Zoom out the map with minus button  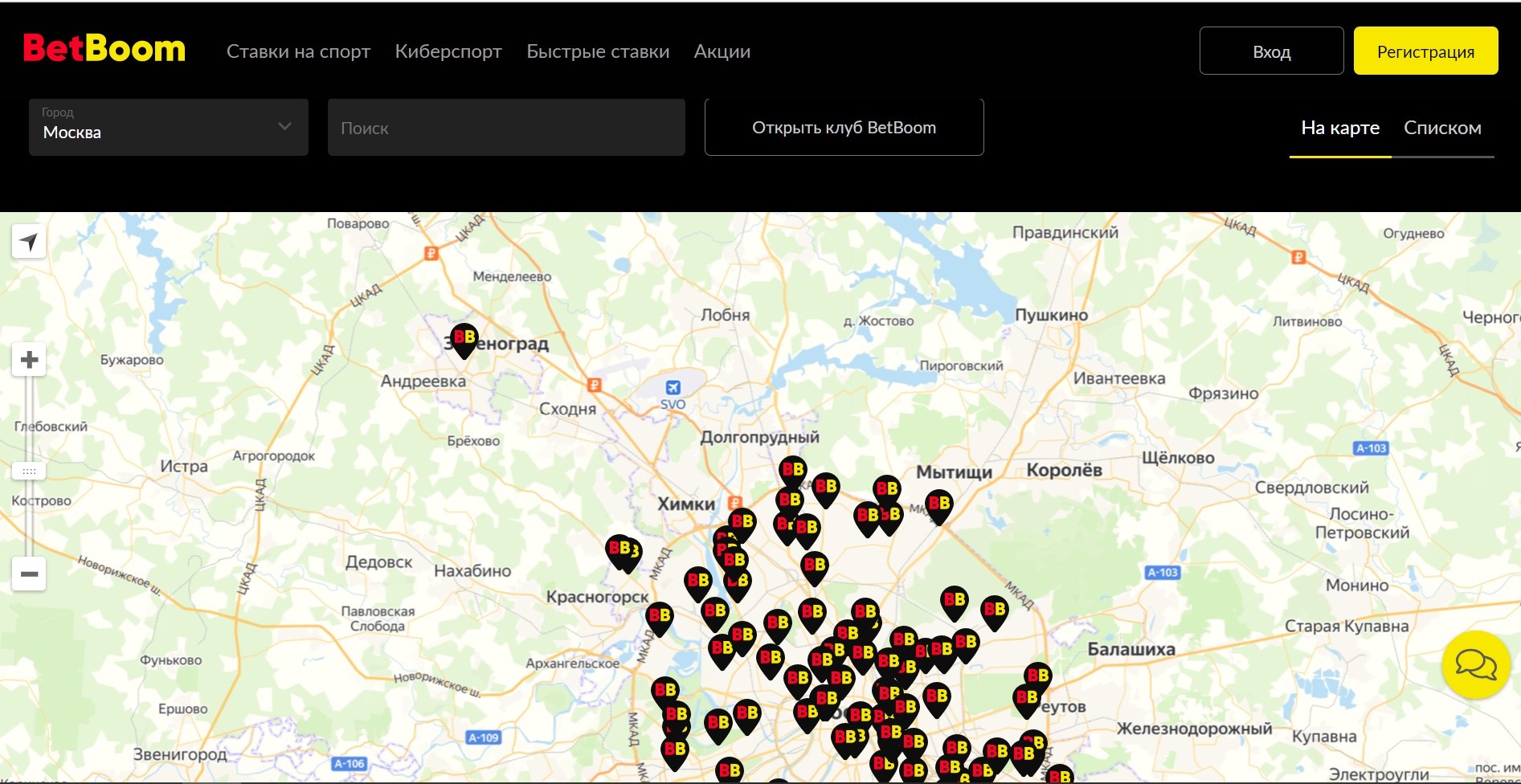[29, 574]
